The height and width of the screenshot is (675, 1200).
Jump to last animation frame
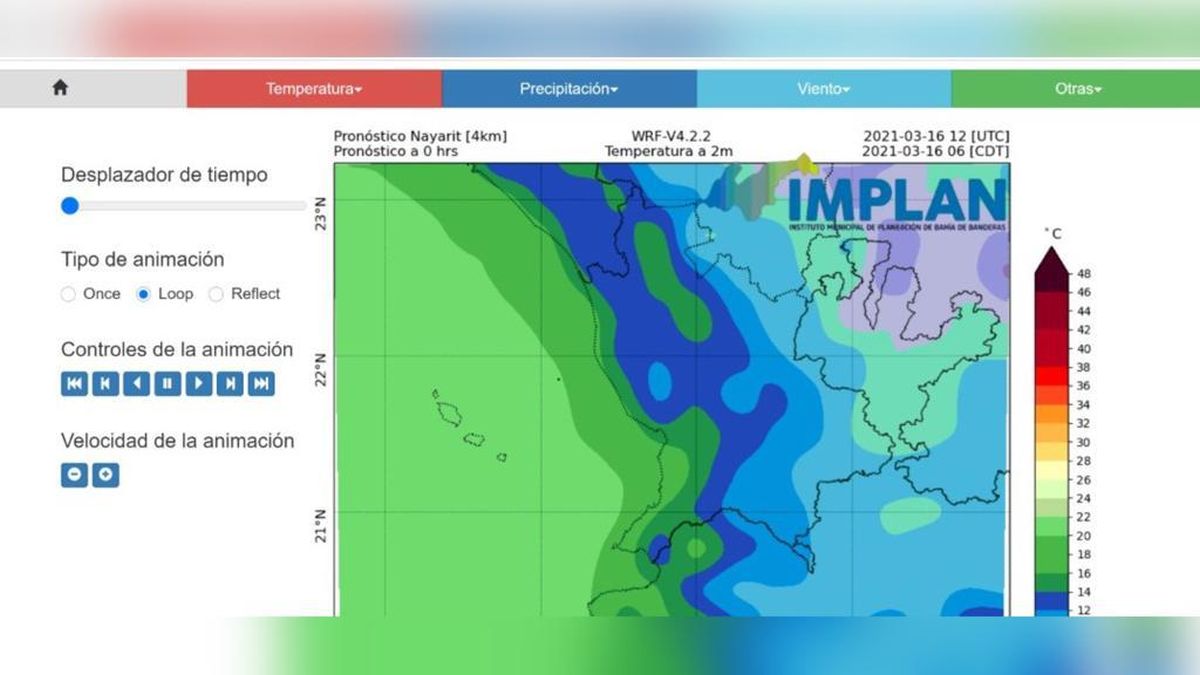(261, 384)
